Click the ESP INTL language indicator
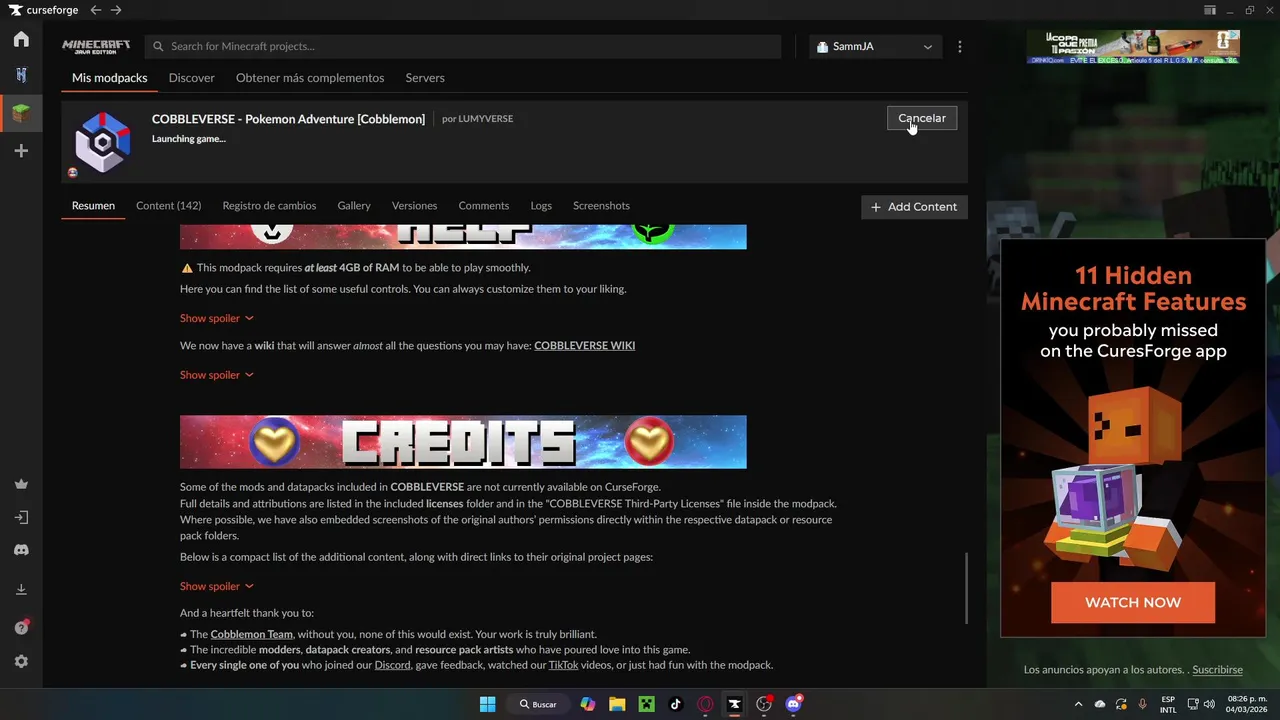The width and height of the screenshot is (1280, 720). click(x=1168, y=704)
